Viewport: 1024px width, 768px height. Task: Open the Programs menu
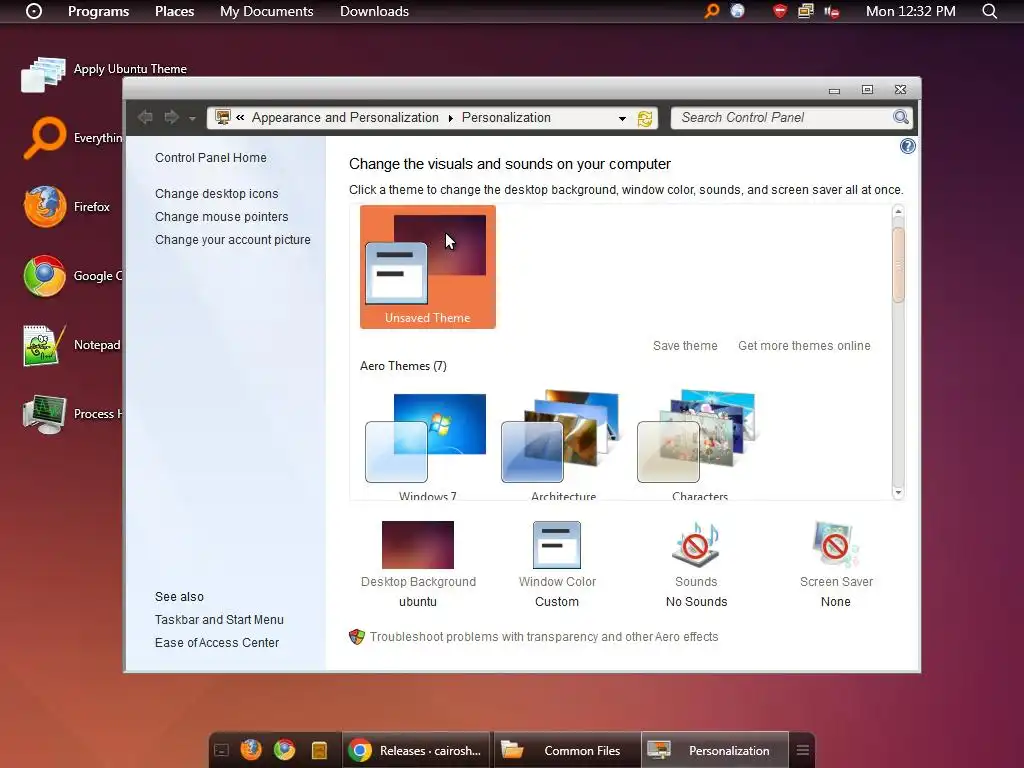pyautogui.click(x=99, y=11)
